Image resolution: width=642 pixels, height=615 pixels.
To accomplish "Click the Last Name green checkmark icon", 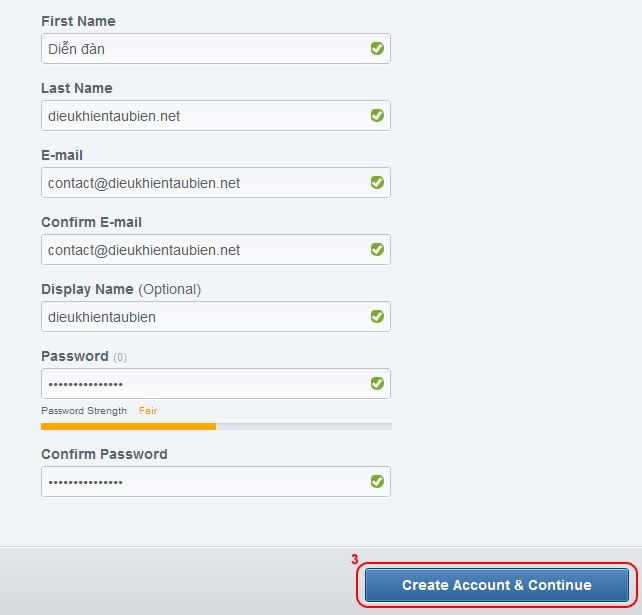I will point(377,115).
